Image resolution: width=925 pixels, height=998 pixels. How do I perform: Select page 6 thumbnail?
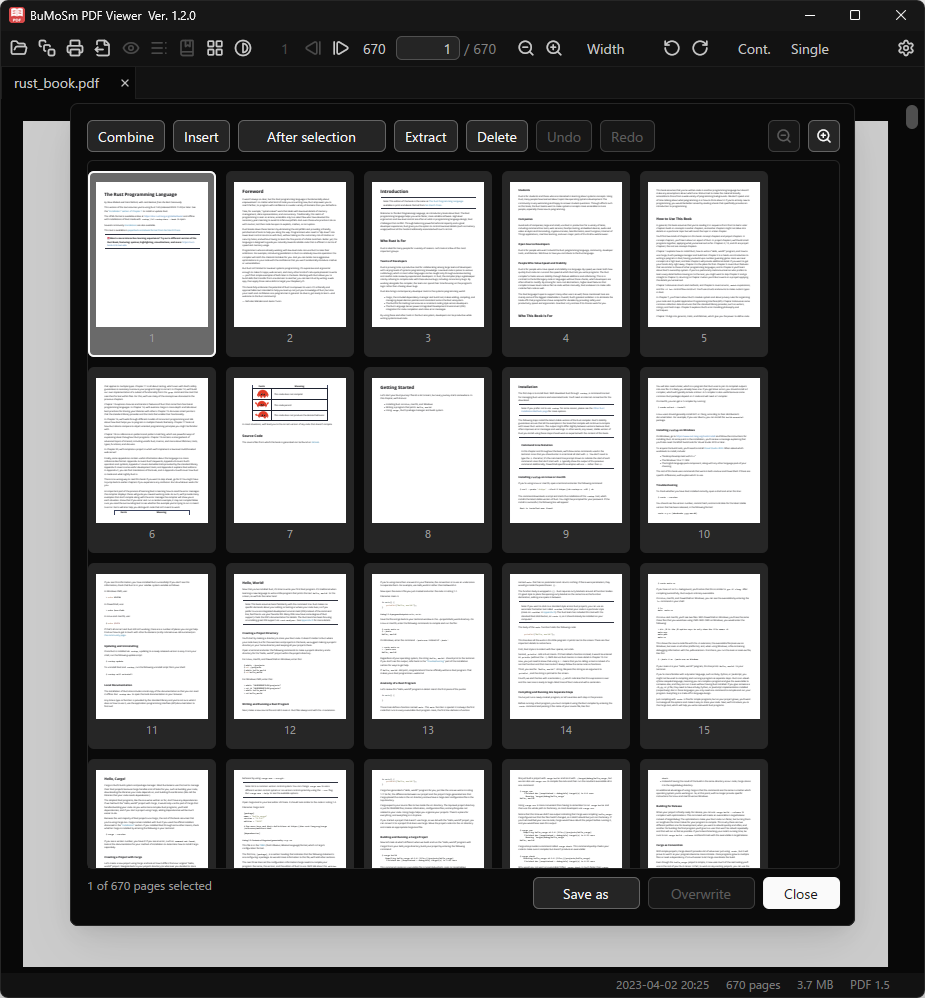pyautogui.click(x=152, y=460)
